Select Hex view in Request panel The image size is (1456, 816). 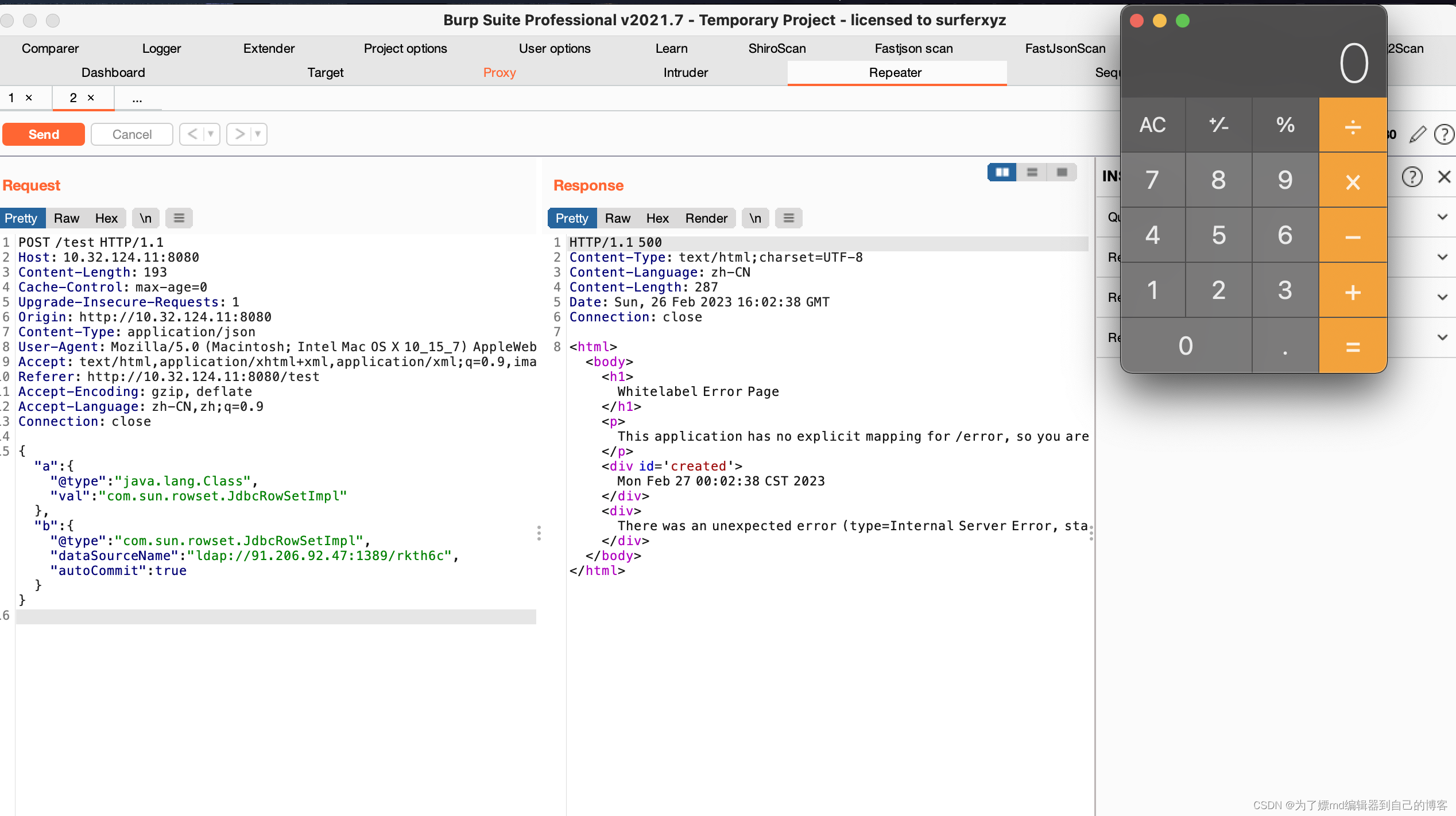(106, 218)
